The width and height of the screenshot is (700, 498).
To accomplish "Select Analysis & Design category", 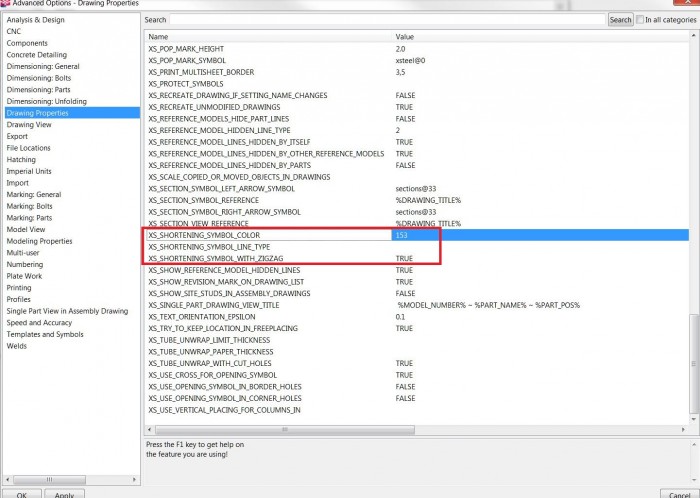I will 36,20.
